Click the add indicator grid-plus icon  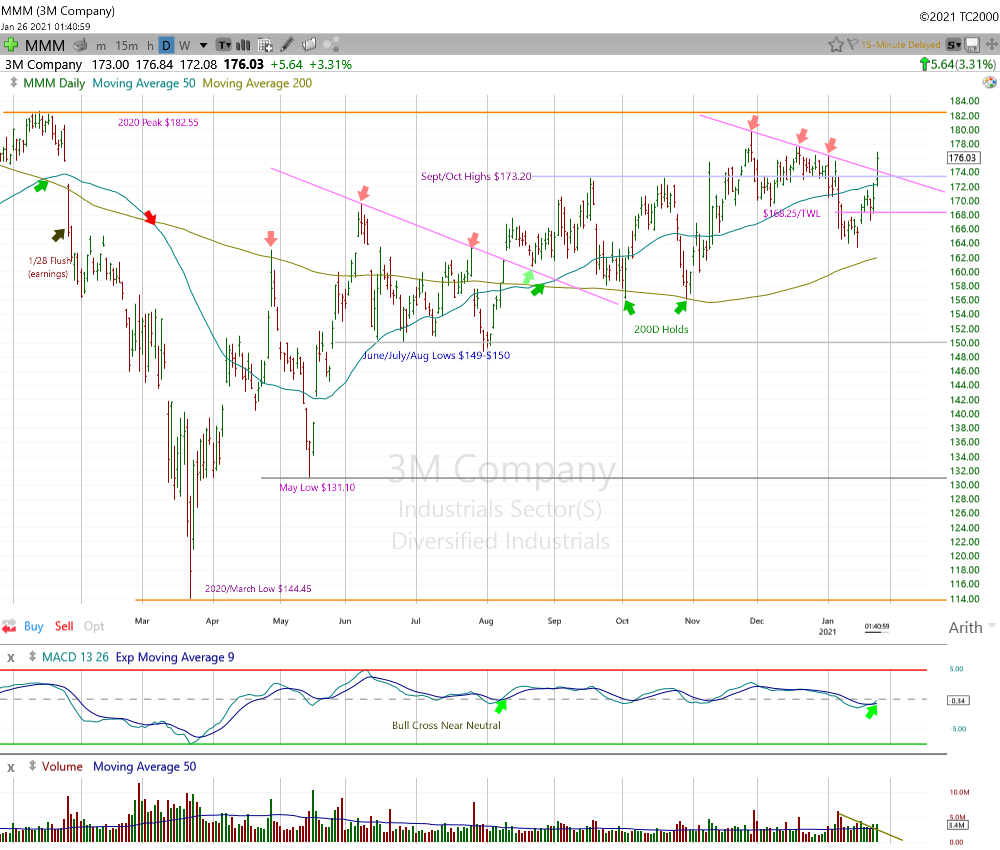coord(265,45)
